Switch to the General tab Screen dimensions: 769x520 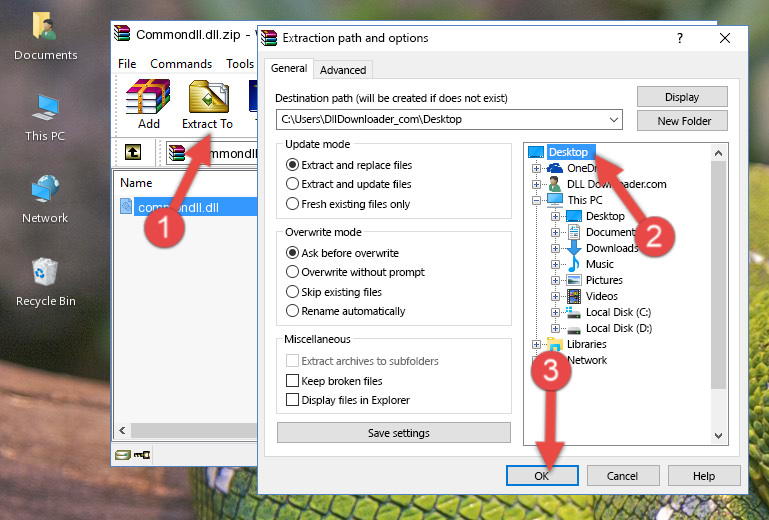[x=289, y=68]
